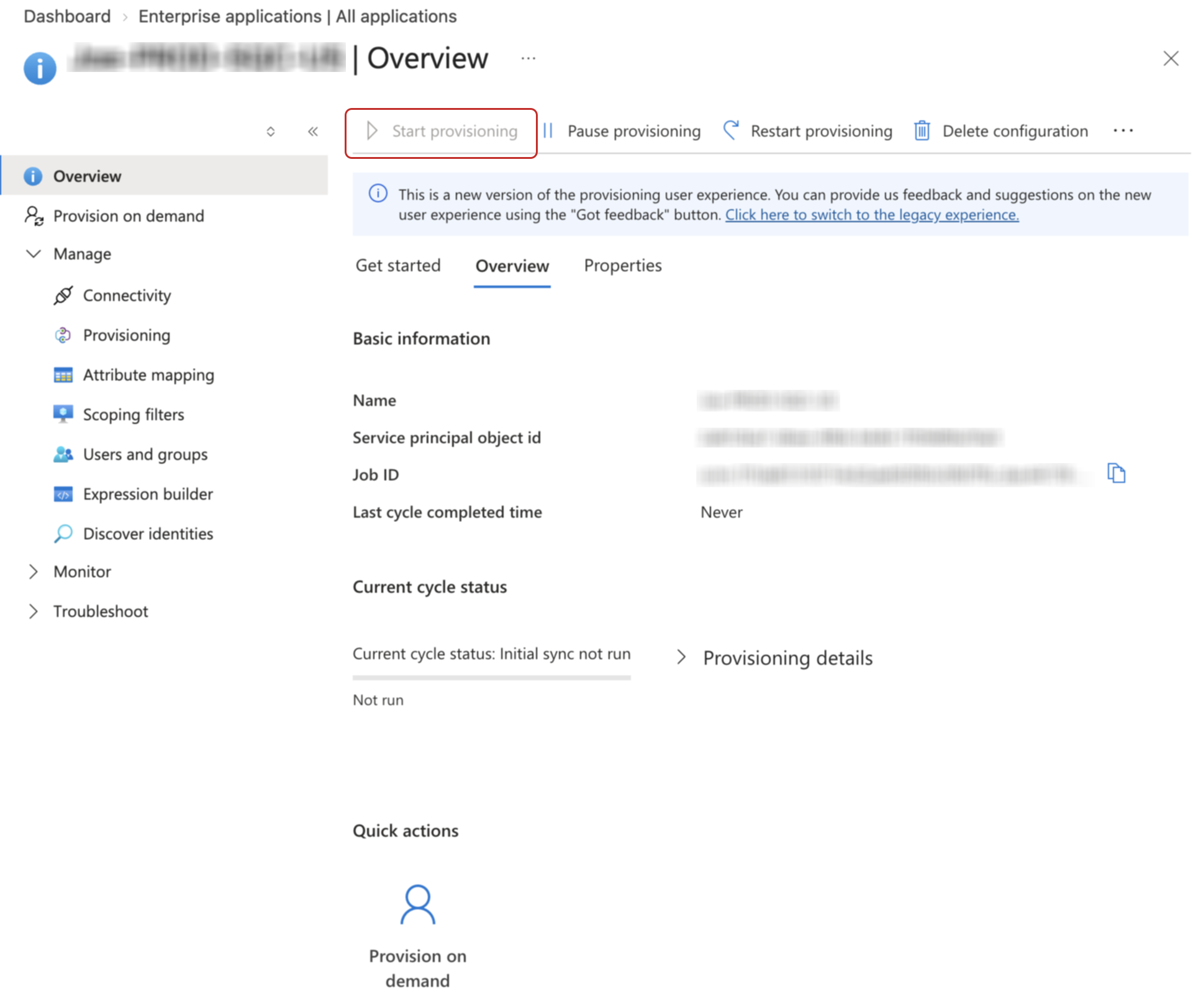The image size is (1201, 1008).
Task: Click Restart provisioning label
Action: point(822,131)
